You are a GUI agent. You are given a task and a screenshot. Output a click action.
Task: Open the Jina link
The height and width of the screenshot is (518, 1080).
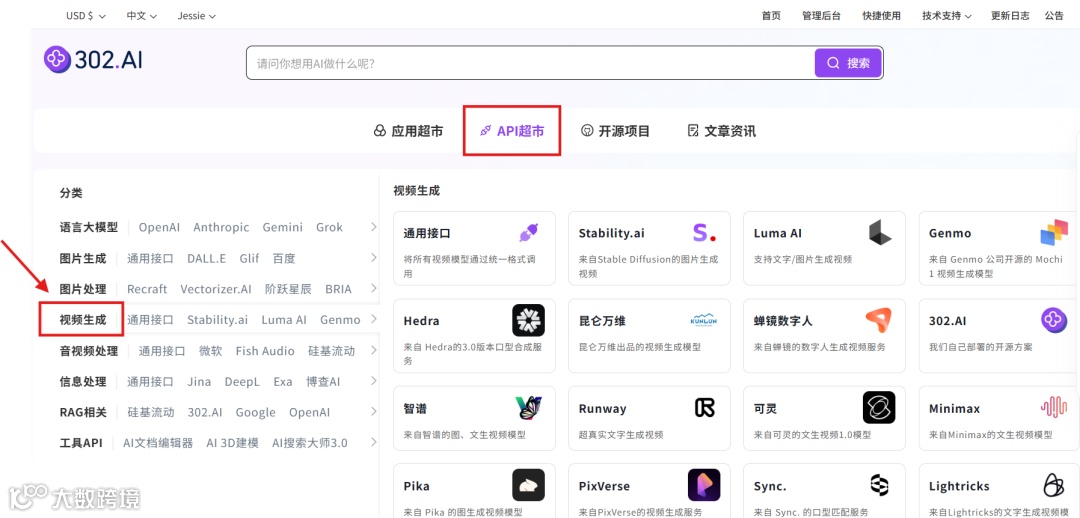click(x=199, y=381)
